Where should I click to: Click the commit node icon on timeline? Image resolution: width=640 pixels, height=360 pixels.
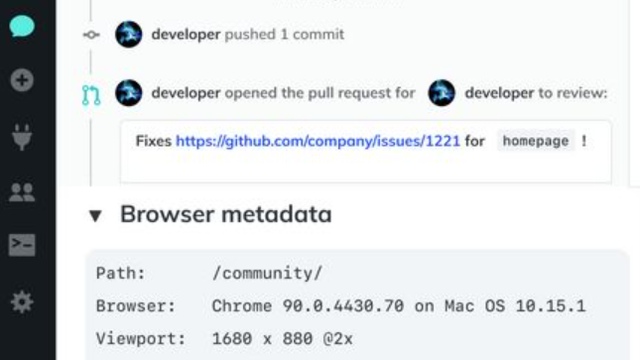[x=91, y=35]
